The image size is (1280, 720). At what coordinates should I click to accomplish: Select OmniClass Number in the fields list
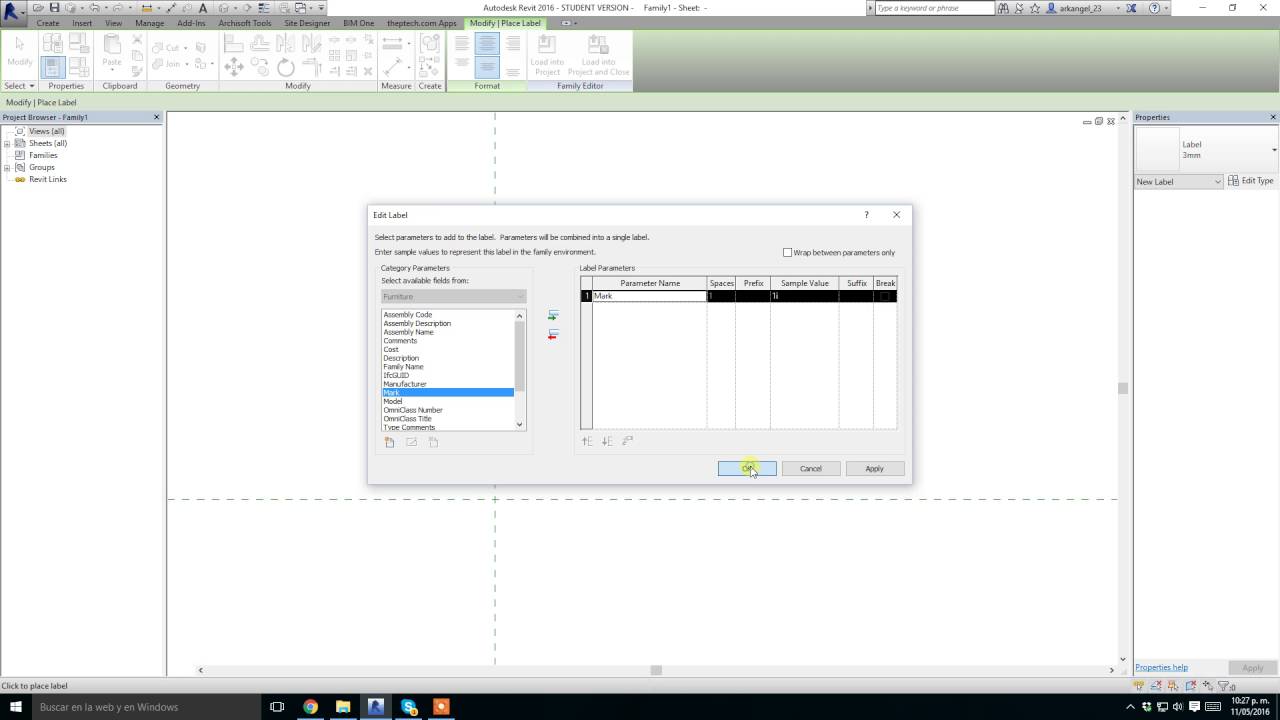click(413, 410)
